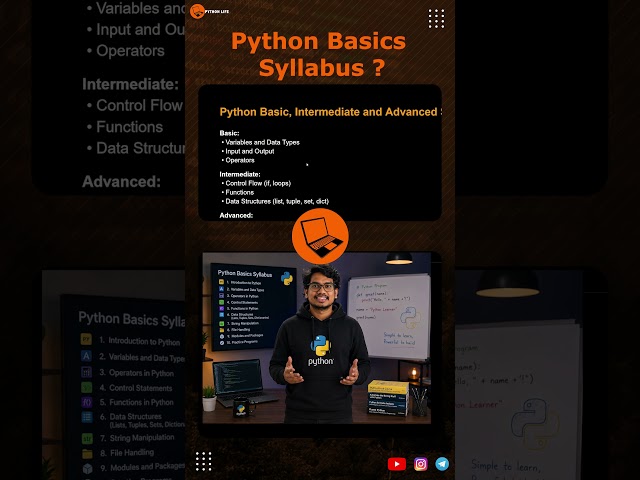Image resolution: width=640 pixels, height=480 pixels.
Task: Click 'Functions' bullet in the center card
Action: pos(240,192)
